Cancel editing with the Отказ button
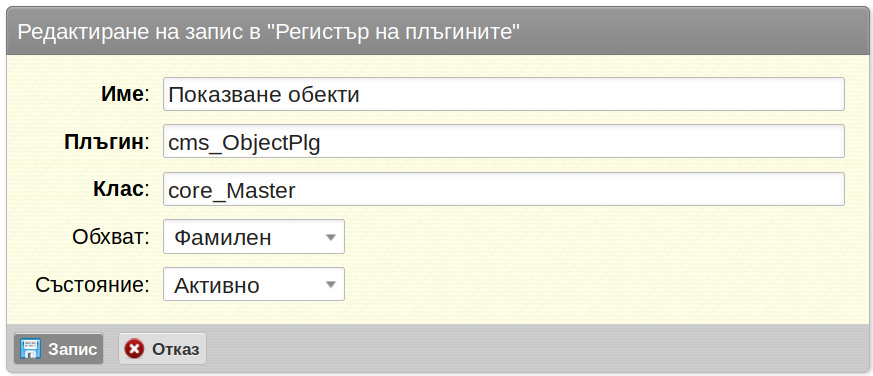The image size is (873, 376). 162,349
